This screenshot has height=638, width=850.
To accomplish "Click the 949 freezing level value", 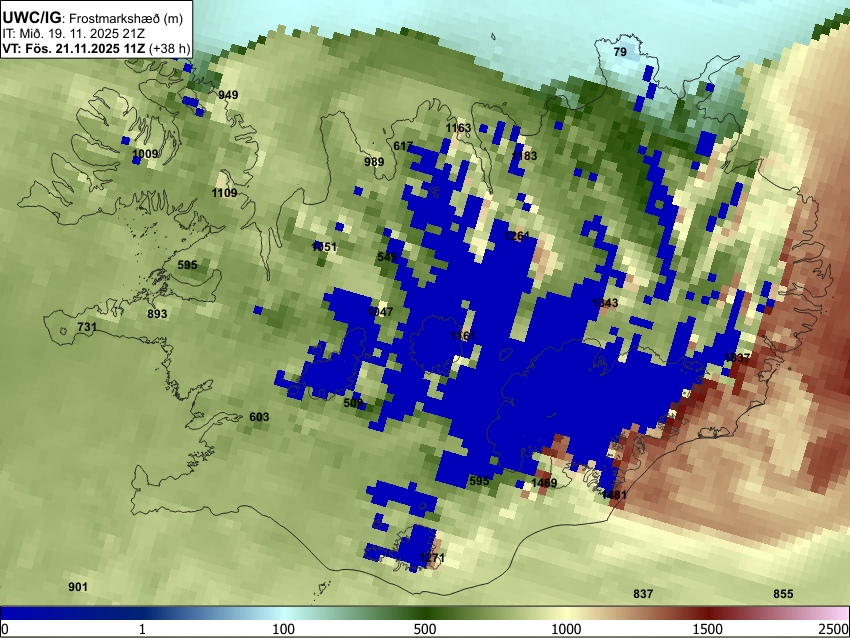I will point(228,95).
